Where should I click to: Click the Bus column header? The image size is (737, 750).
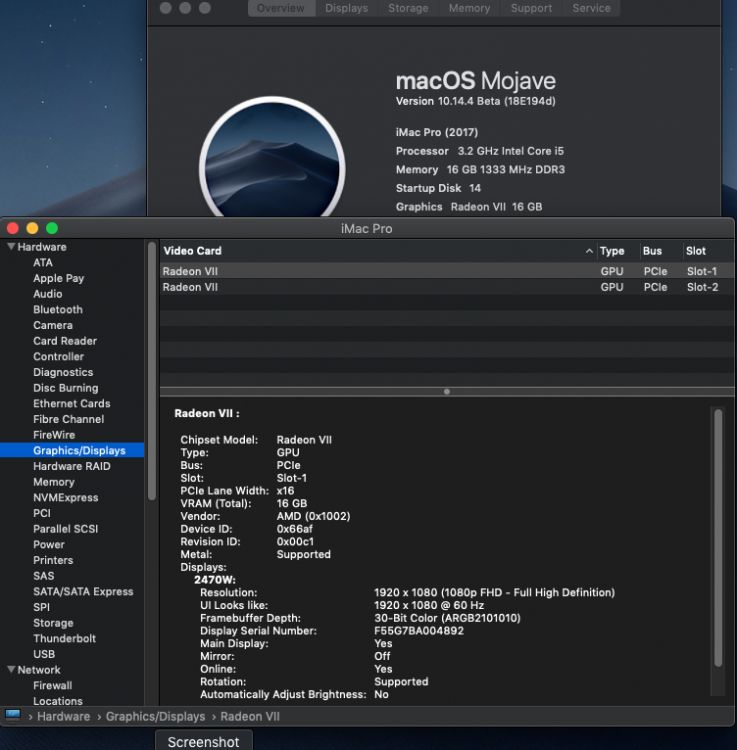pos(652,251)
